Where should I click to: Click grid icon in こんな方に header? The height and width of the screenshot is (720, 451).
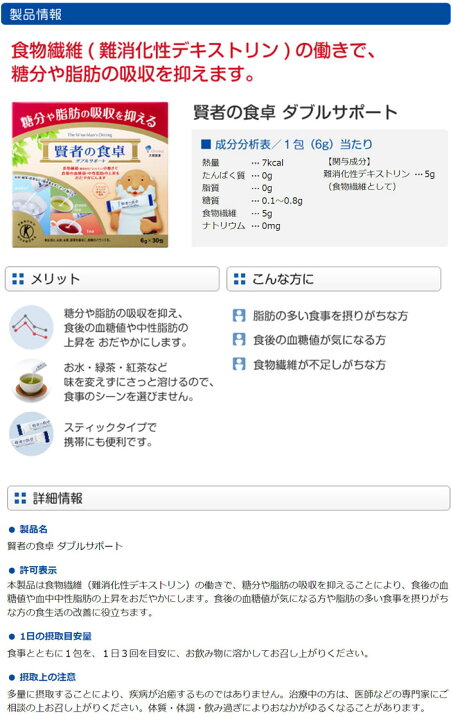click(x=239, y=279)
